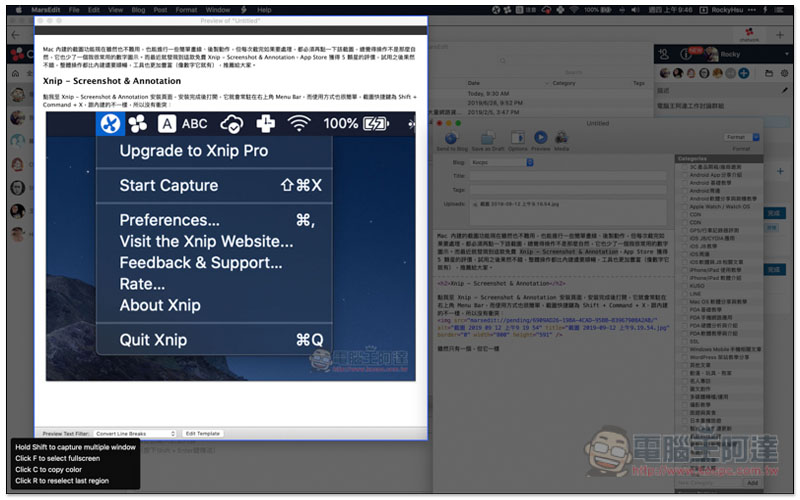Check the LINE category checkbox
This screenshot has height=500, width=800.
pyautogui.click(x=685, y=294)
